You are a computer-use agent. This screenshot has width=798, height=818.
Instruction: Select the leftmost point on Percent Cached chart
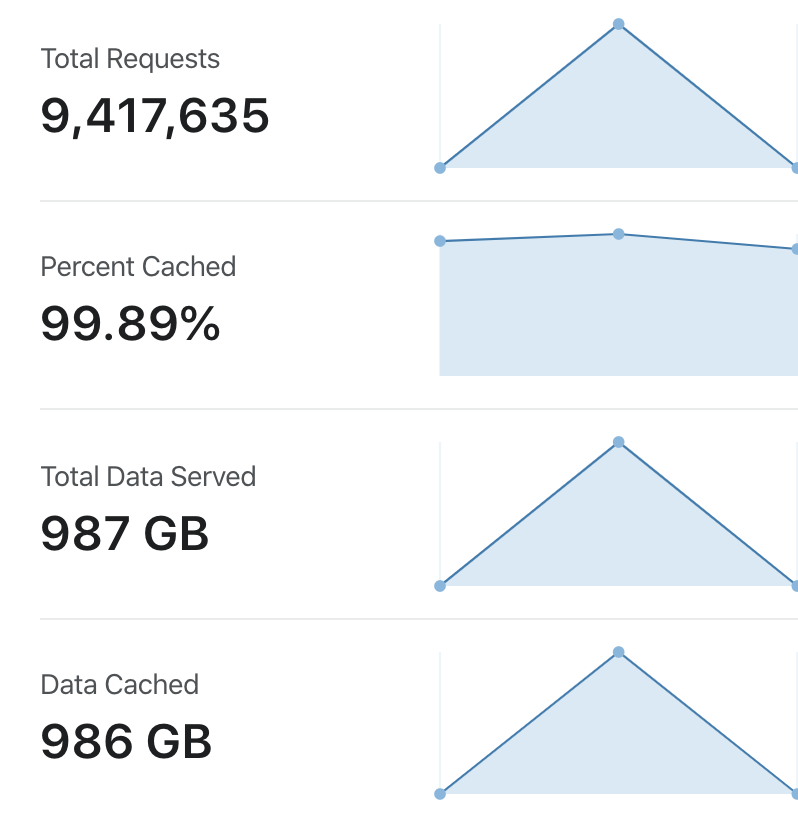click(x=440, y=241)
